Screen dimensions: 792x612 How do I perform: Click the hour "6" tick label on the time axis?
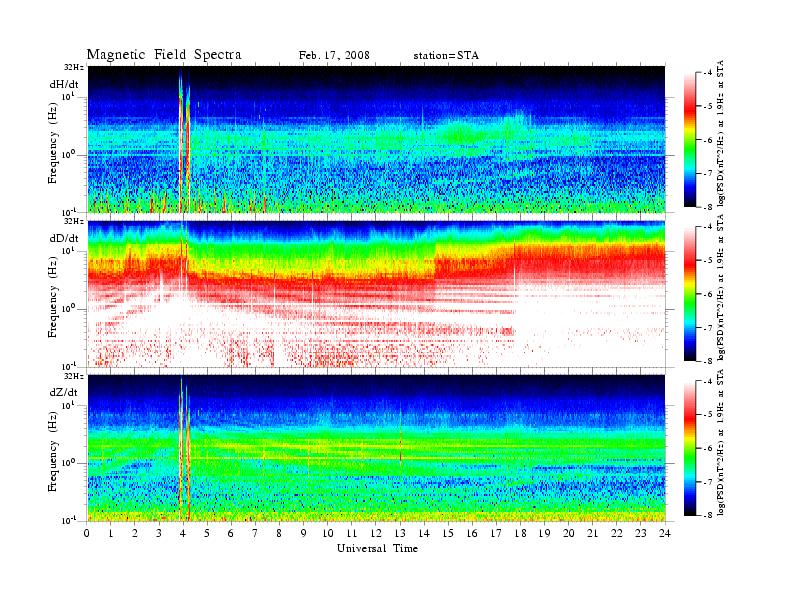231,534
